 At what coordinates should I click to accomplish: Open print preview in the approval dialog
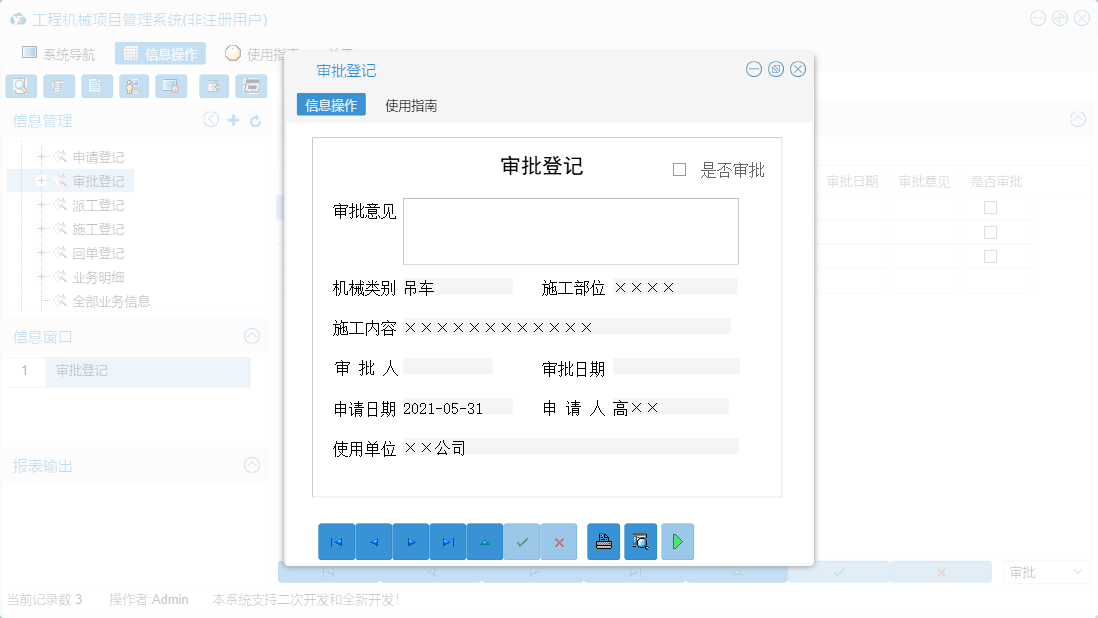(641, 541)
